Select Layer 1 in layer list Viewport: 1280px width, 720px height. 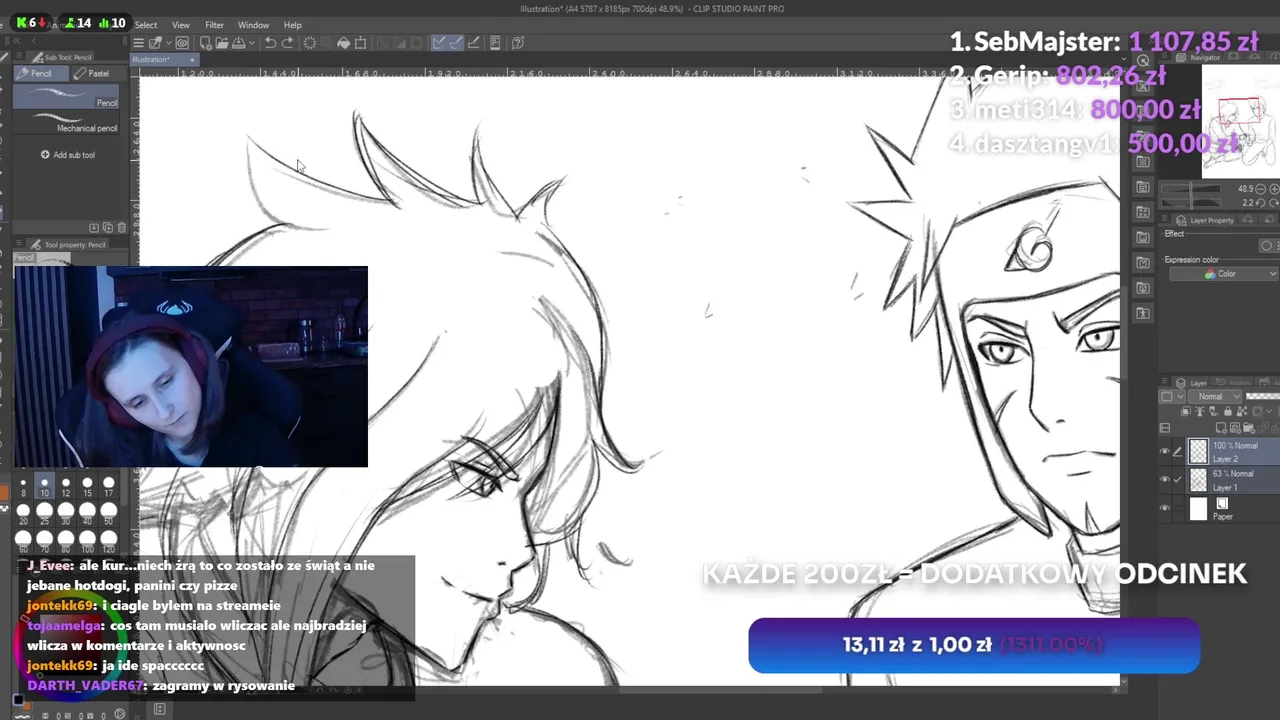click(x=1233, y=480)
